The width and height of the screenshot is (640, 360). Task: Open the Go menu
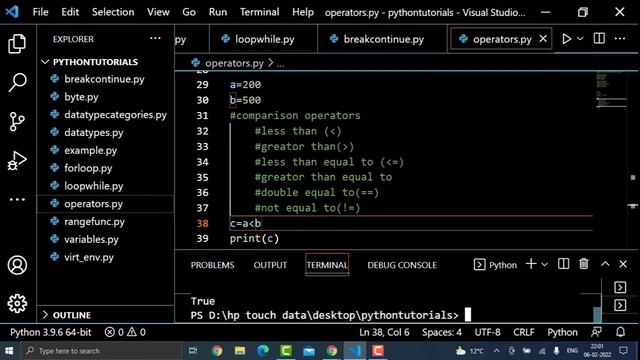(x=189, y=12)
